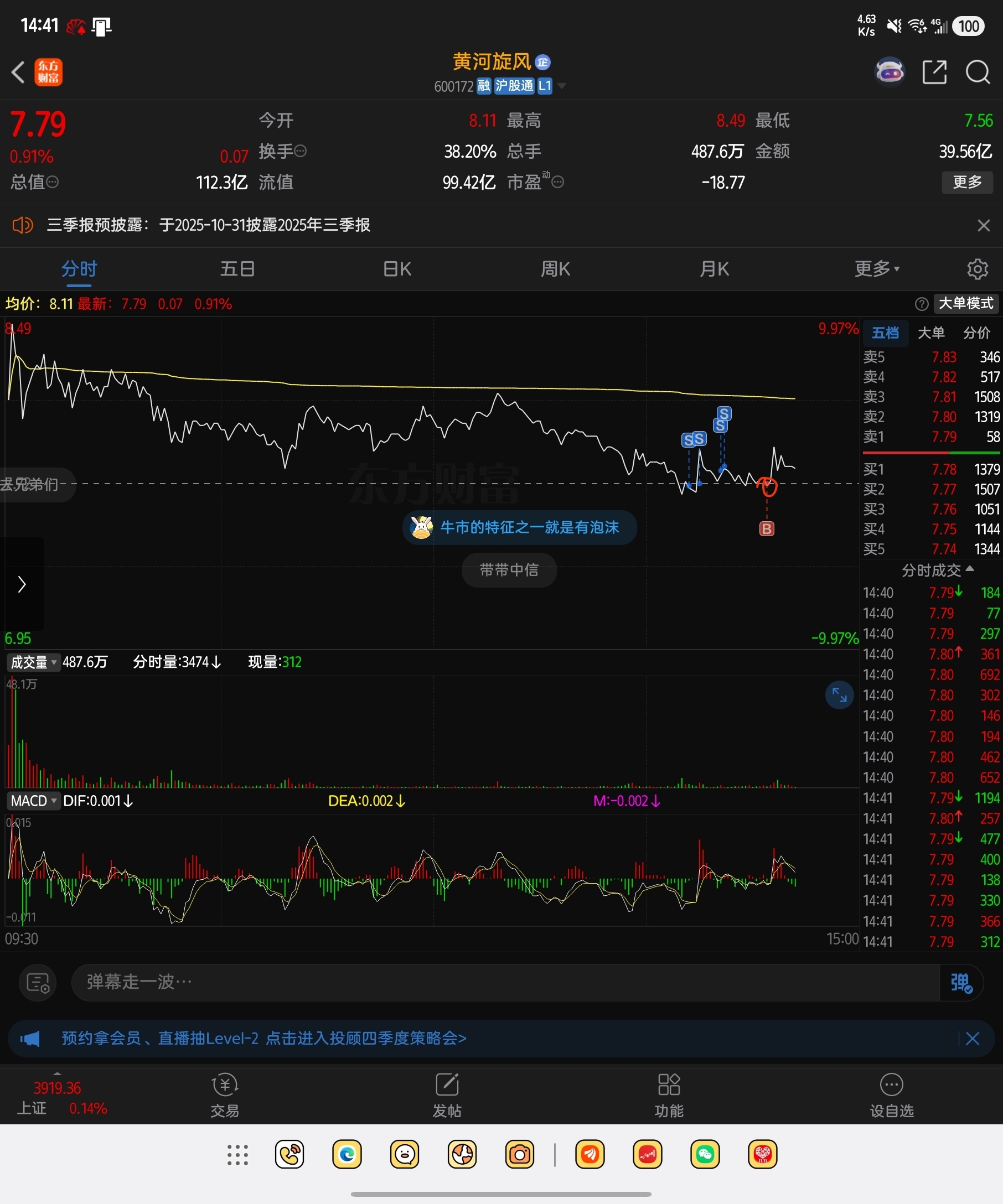The image size is (1003, 1204).
Task: Open the 三季报预披露 announcement
Action: [208, 225]
